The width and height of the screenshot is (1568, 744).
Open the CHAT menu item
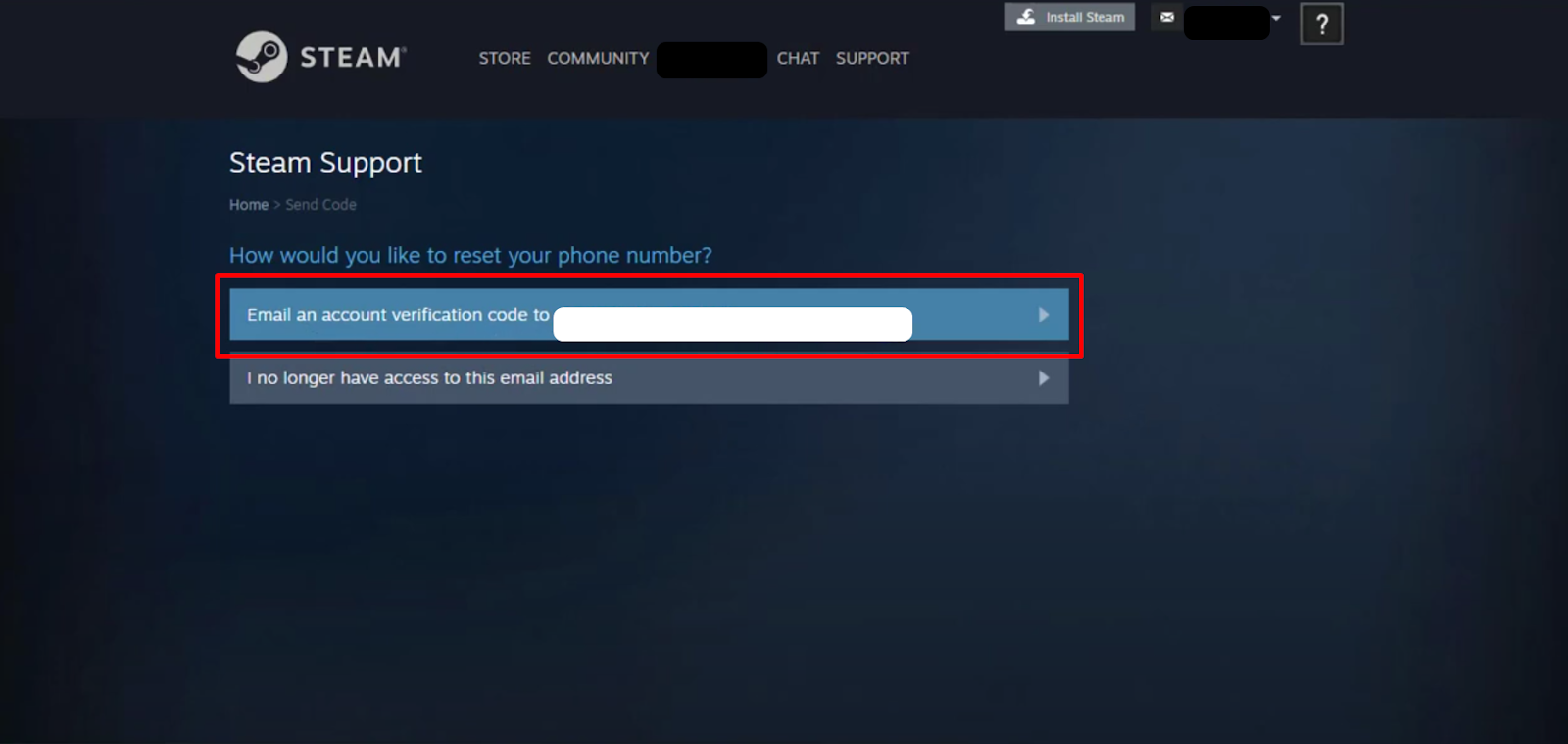[x=798, y=58]
